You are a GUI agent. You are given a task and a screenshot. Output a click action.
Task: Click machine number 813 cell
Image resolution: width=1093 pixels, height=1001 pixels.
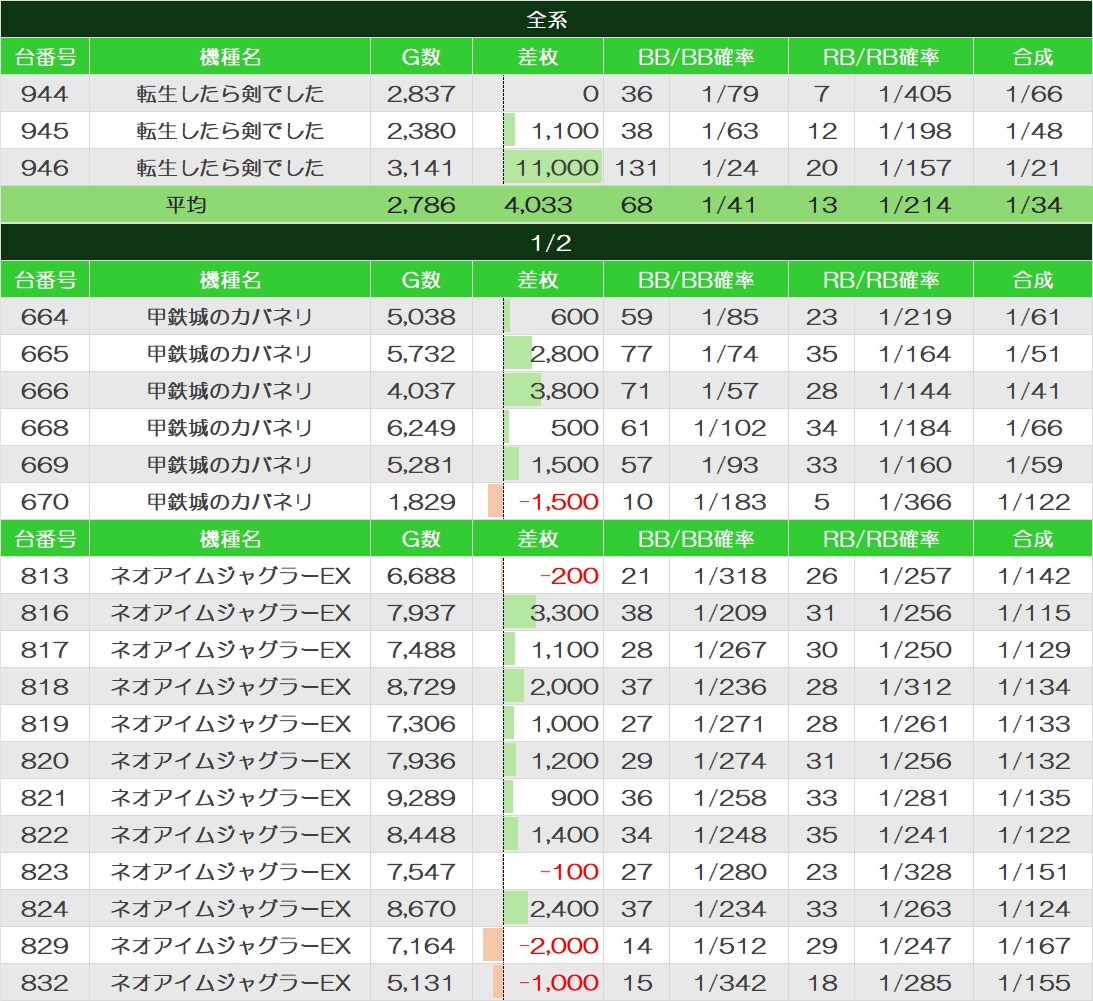45,576
